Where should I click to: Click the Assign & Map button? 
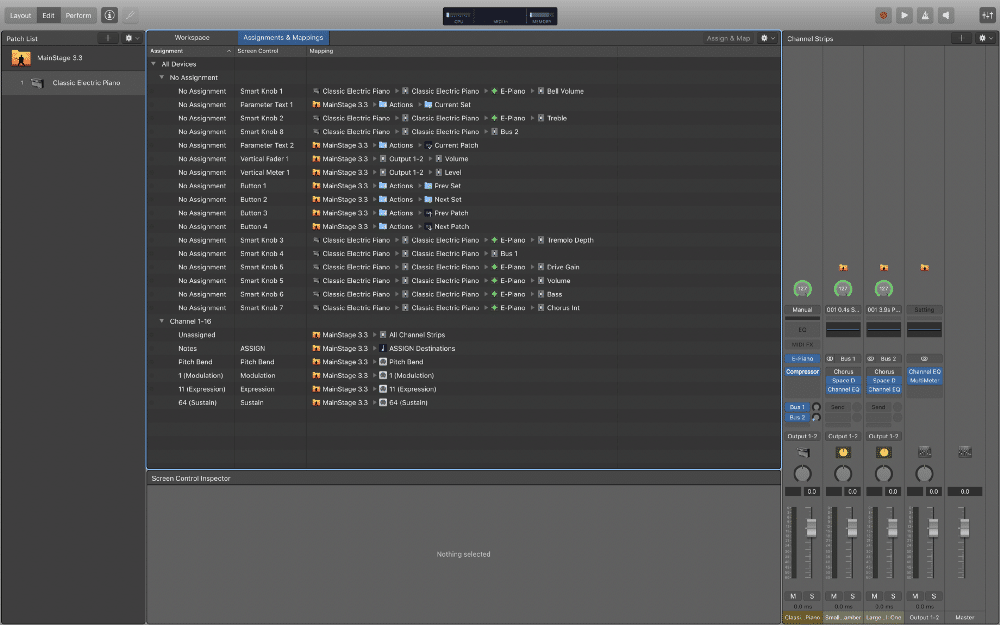coord(728,38)
